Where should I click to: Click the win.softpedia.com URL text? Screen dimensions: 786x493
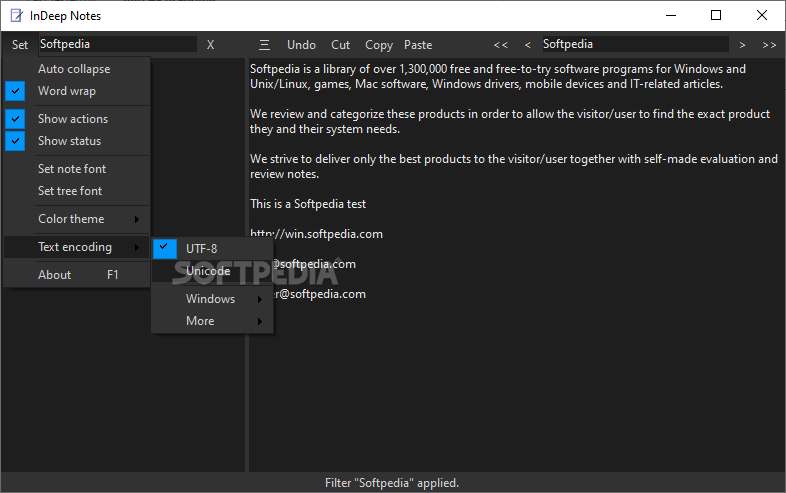316,234
